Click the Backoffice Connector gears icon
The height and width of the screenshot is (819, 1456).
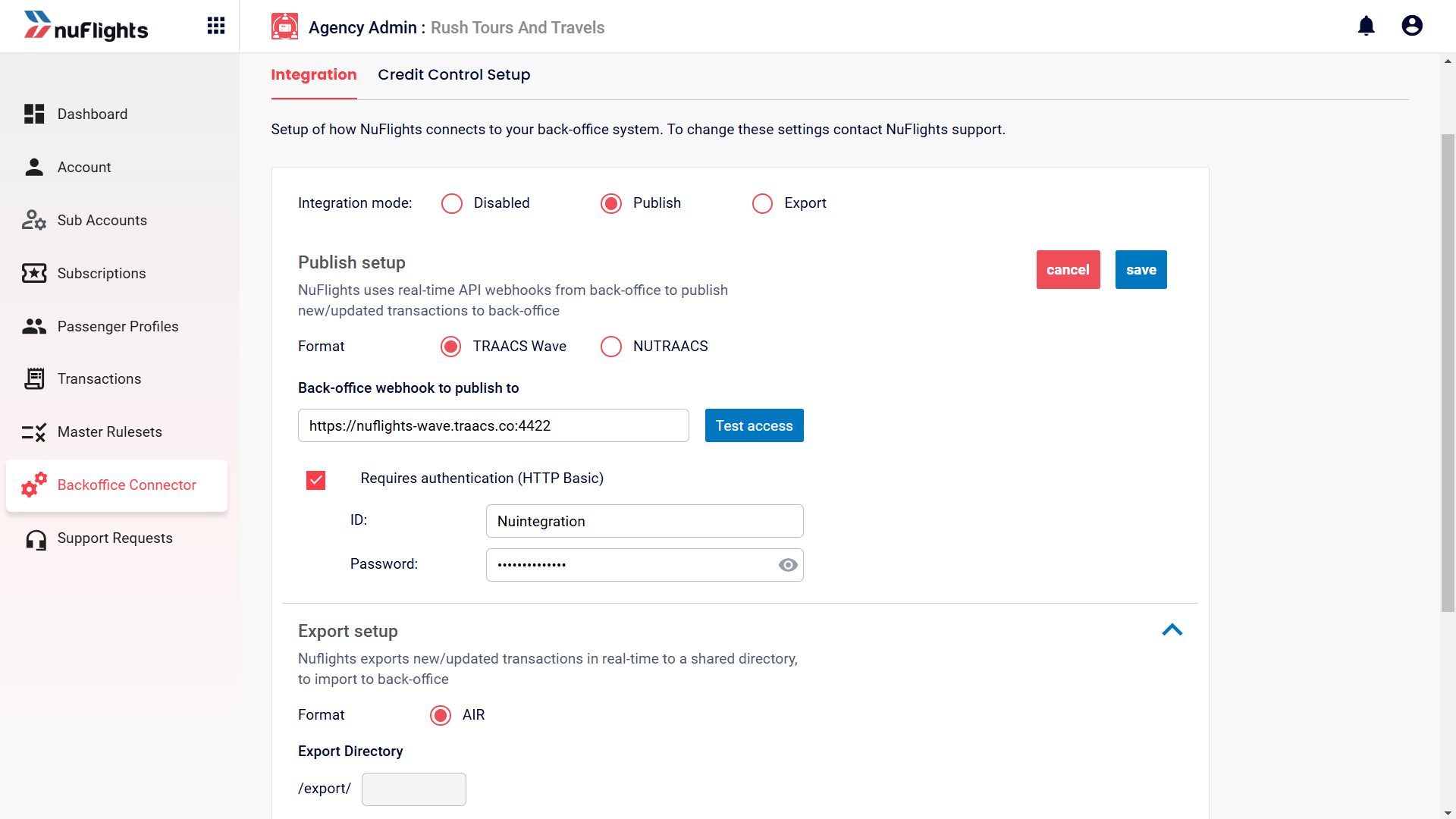(34, 485)
